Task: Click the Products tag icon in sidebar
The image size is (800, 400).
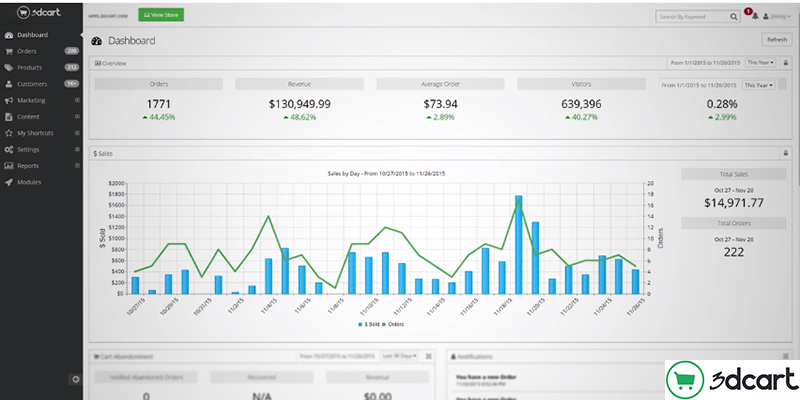Action: [x=9, y=67]
